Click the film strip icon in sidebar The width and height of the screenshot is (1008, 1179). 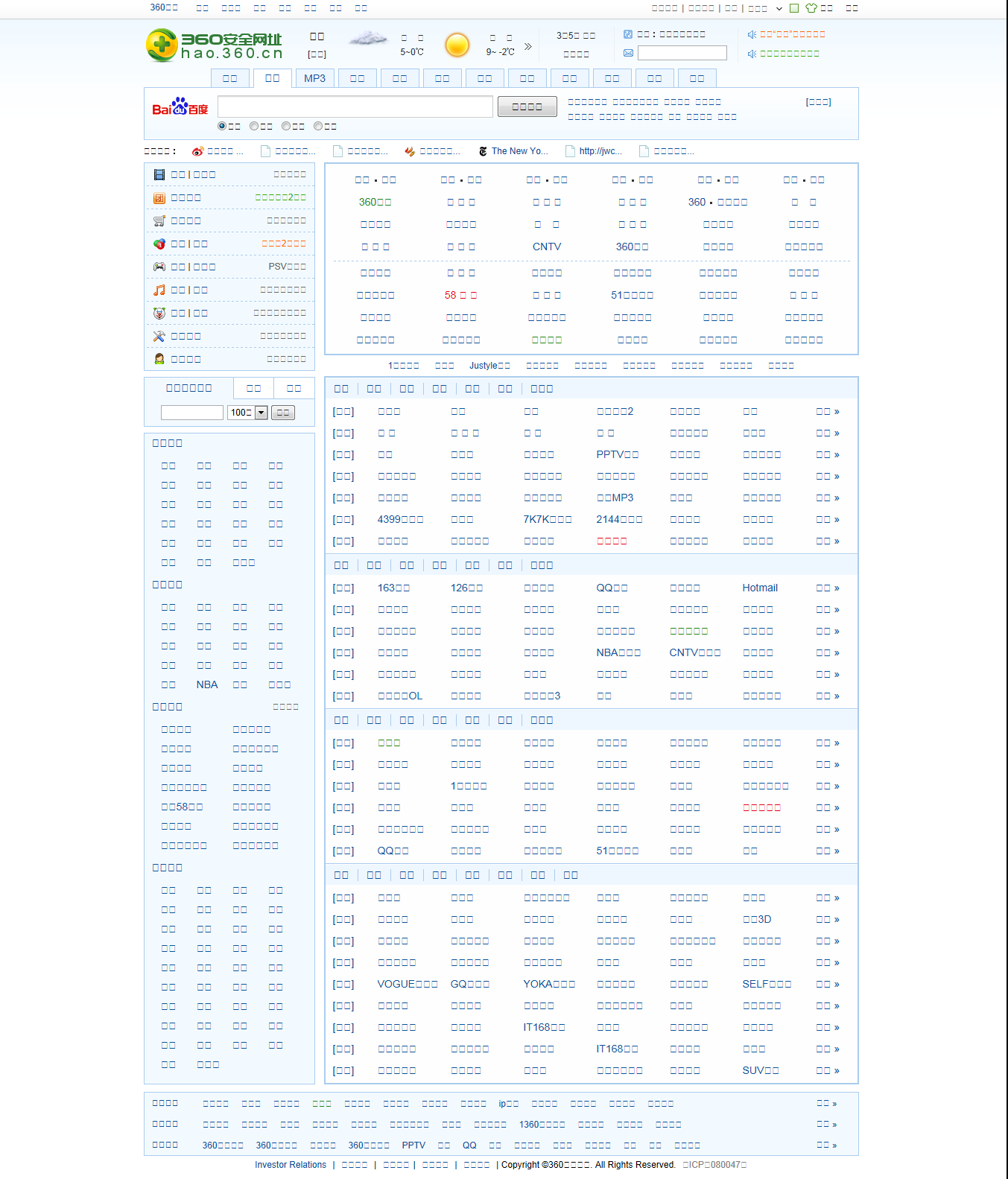click(159, 174)
